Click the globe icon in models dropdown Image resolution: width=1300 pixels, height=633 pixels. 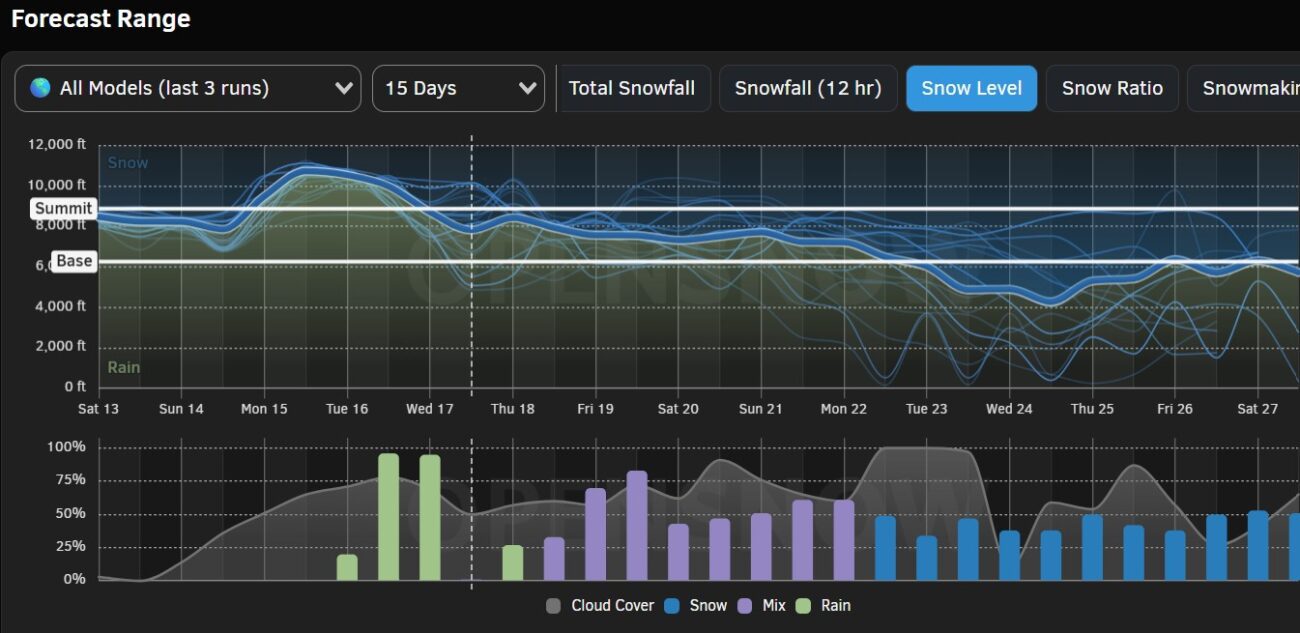(40, 88)
